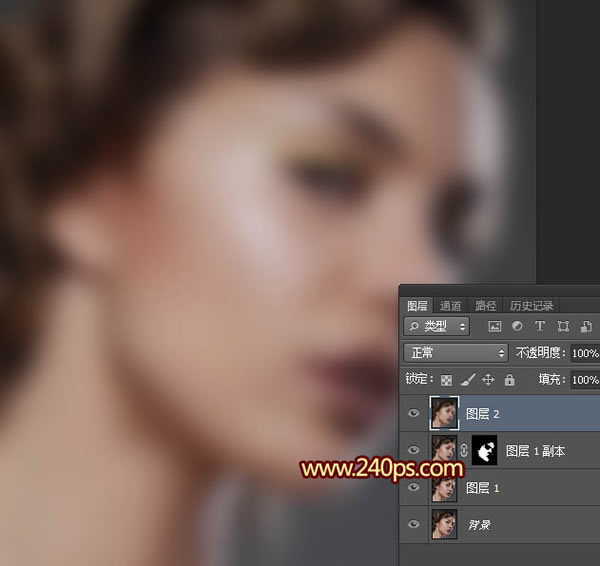Hide the 图层 1 layer
Viewport: 600px width, 566px height.
[413, 487]
